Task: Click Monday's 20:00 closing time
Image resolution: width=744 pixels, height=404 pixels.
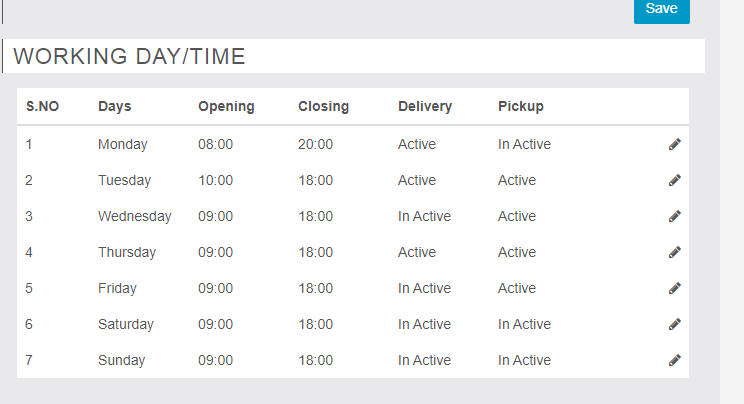Action: (316, 144)
